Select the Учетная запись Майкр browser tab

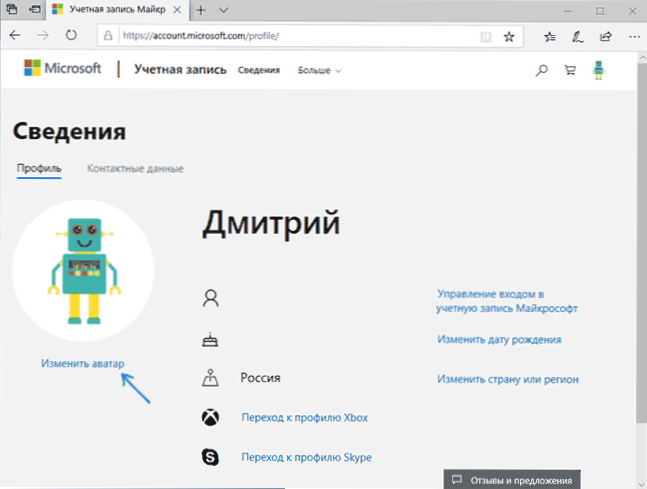117,10
